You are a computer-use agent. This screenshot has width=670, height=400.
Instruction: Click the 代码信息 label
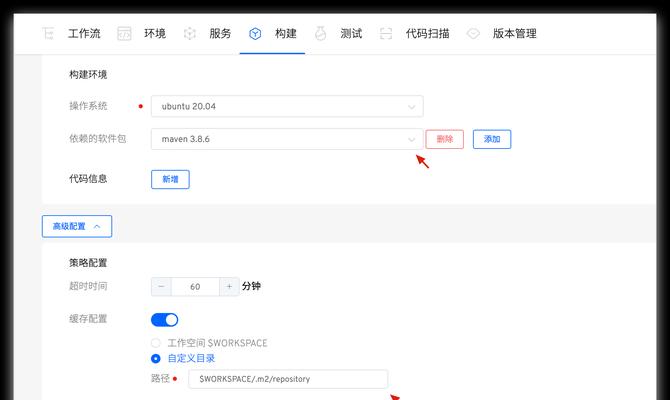88,179
